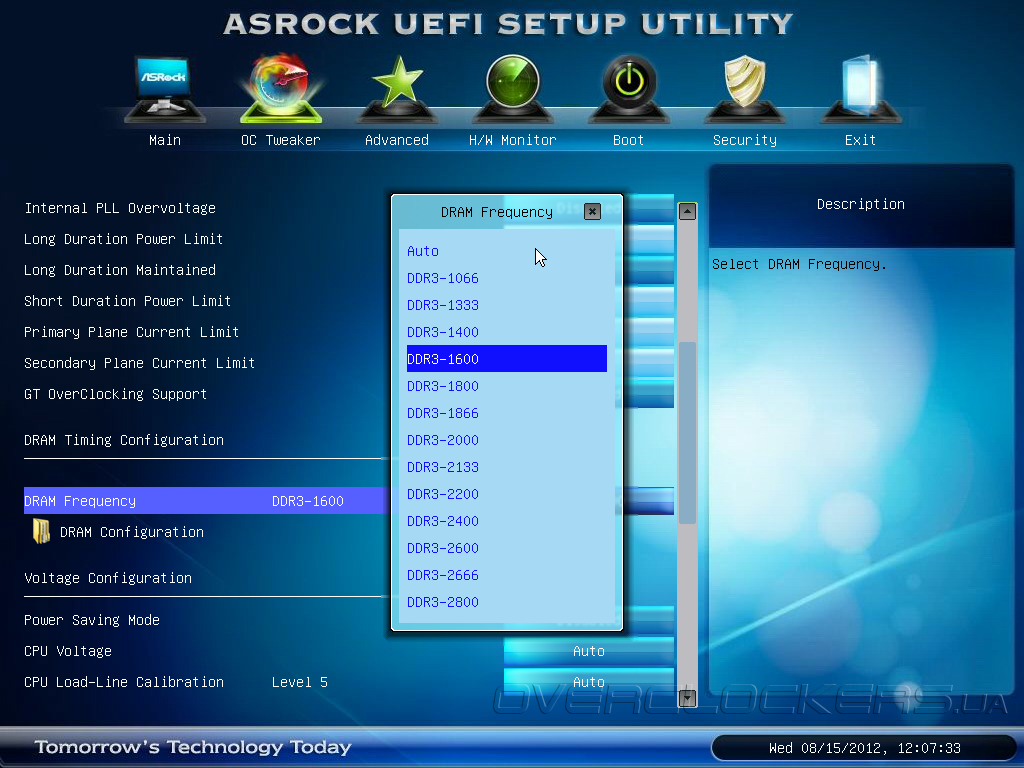
Task: Open the Advanced star icon
Action: click(397, 88)
